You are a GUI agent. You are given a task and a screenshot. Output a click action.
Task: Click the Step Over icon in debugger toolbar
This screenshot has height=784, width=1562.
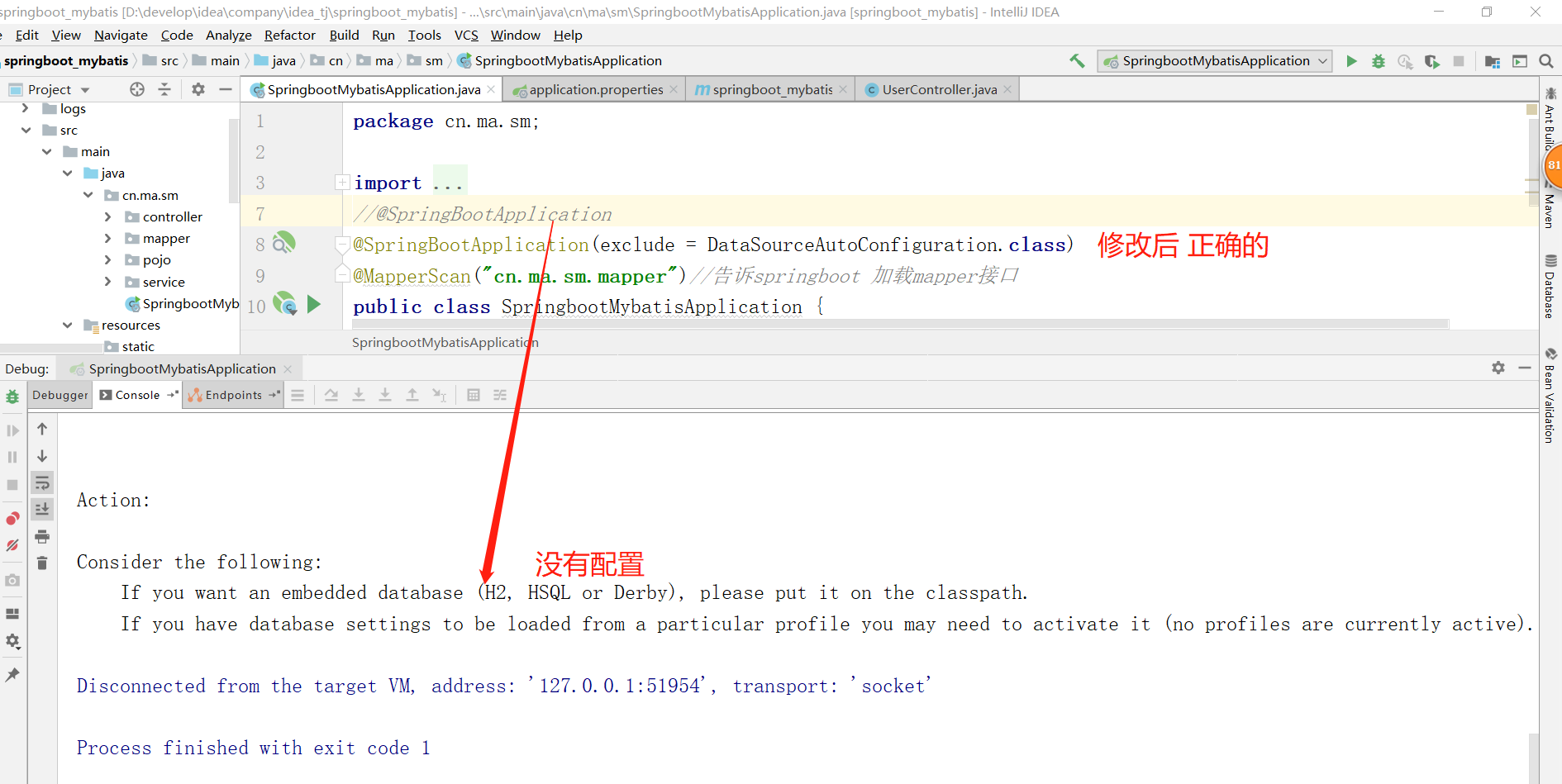click(331, 395)
